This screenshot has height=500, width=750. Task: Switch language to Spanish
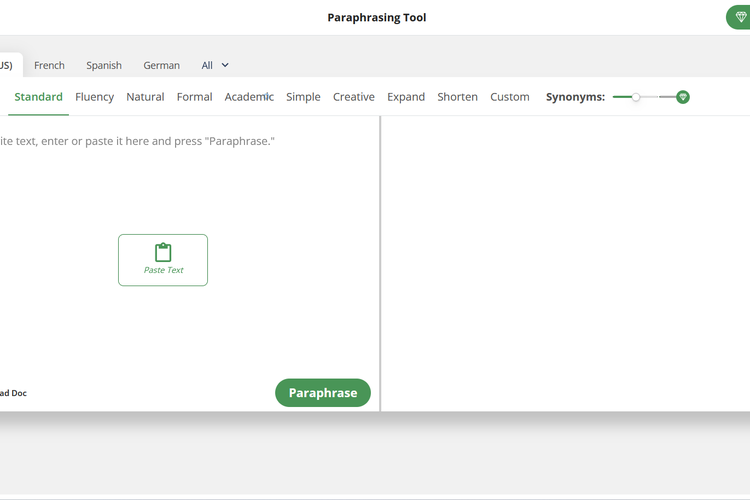(104, 65)
